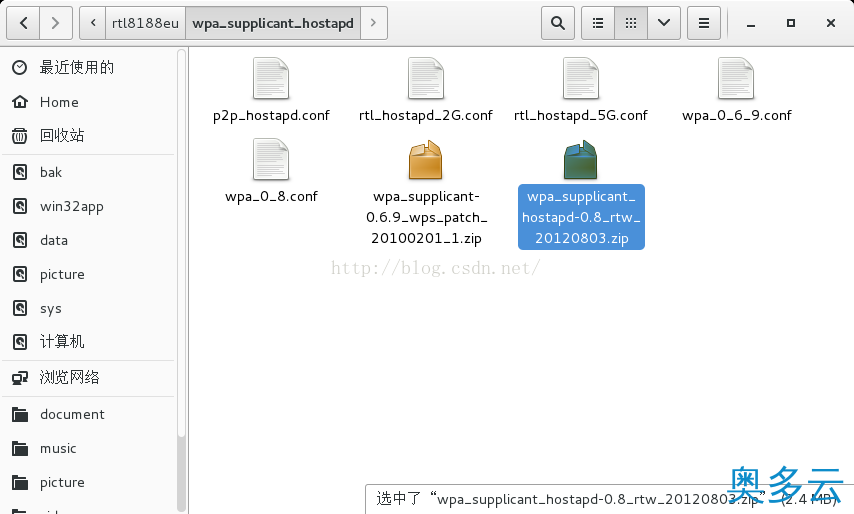854x514 pixels.
Task: Go back with the back arrow button
Action: pyautogui.click(x=23, y=23)
